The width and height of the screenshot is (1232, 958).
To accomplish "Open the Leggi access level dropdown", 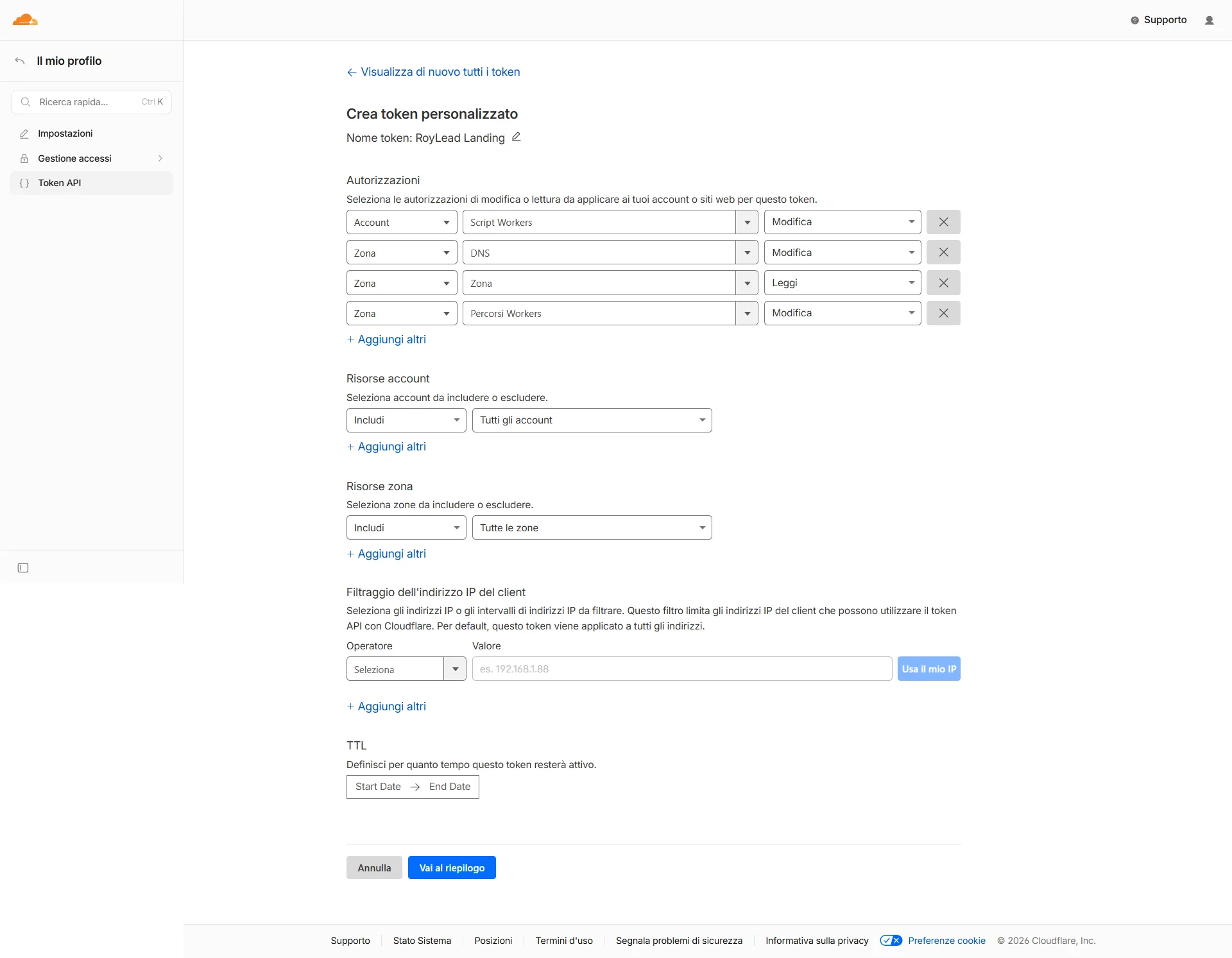I will point(843,282).
